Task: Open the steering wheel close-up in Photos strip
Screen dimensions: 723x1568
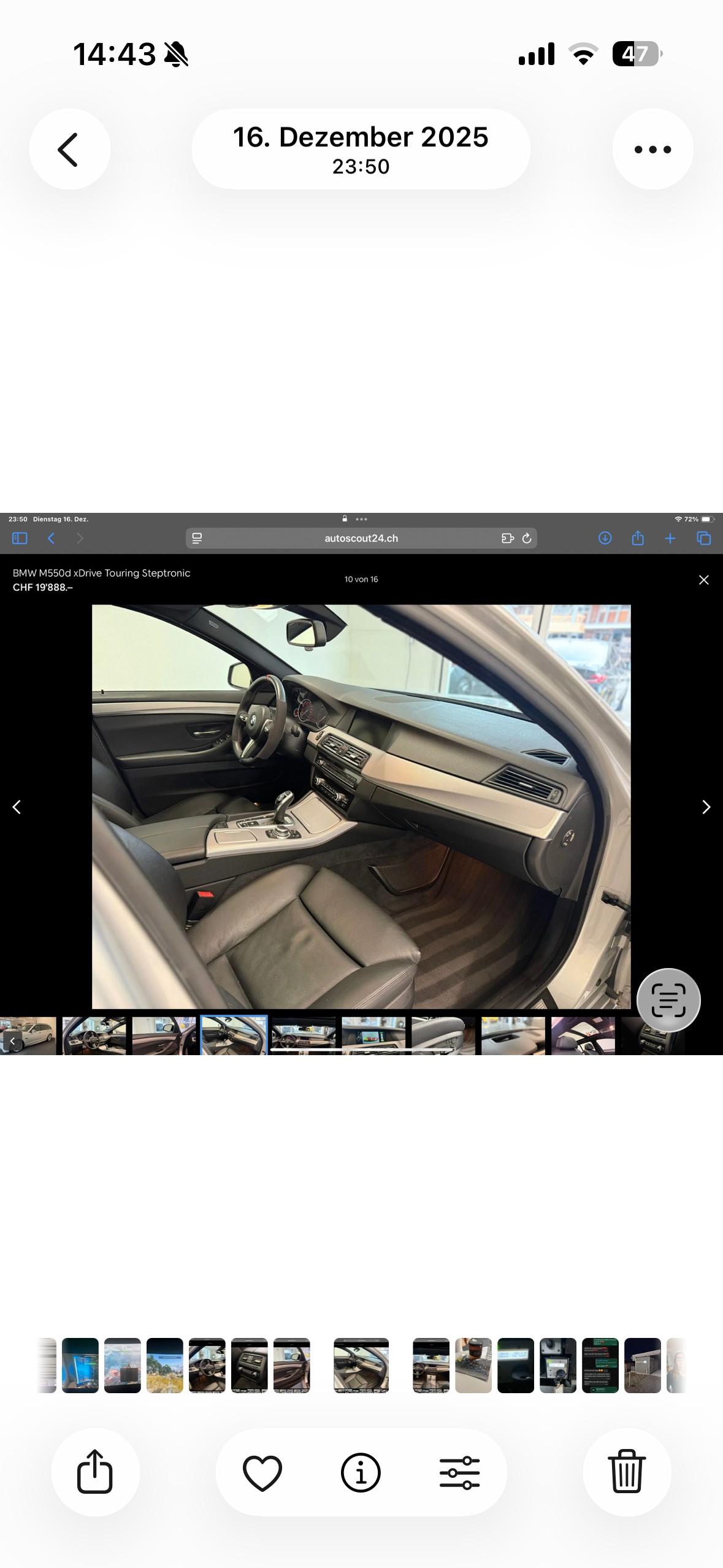Action: pyautogui.click(x=207, y=1366)
